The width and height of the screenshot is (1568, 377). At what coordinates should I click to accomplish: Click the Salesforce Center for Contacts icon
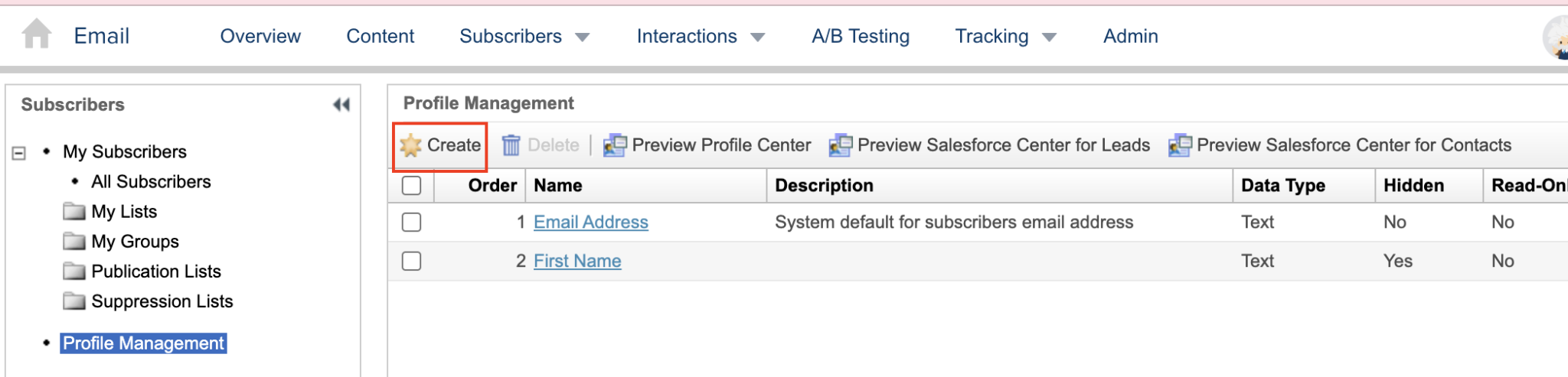[1180, 145]
